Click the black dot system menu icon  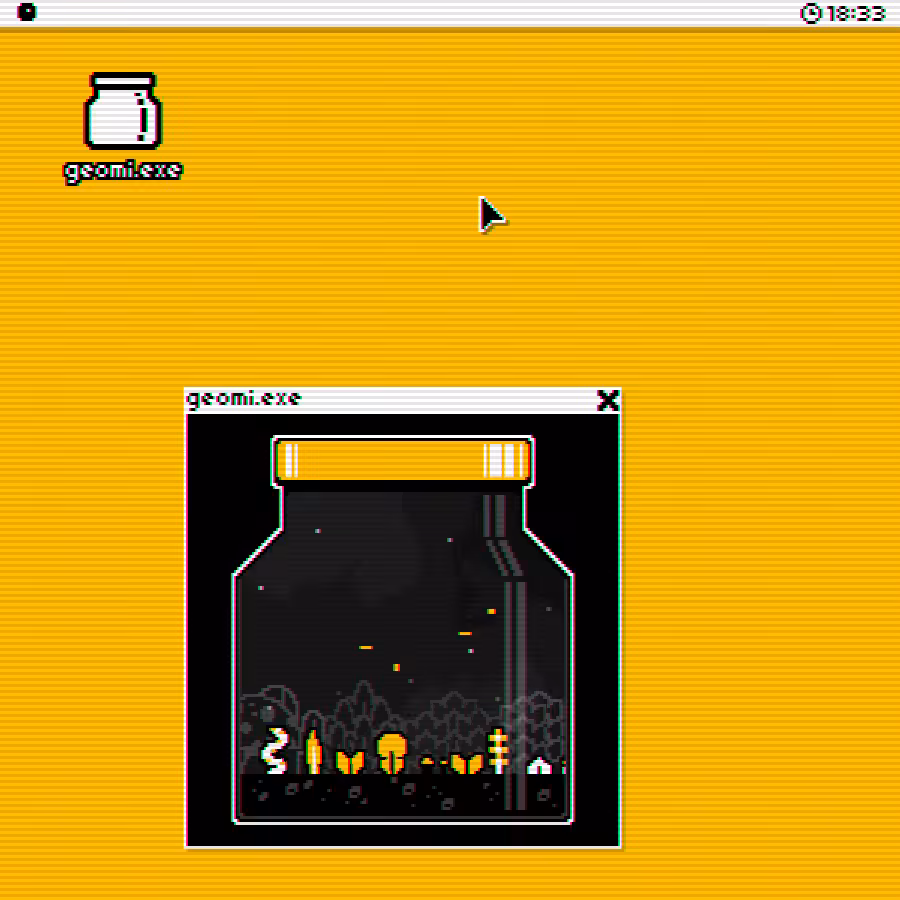pos(27,12)
